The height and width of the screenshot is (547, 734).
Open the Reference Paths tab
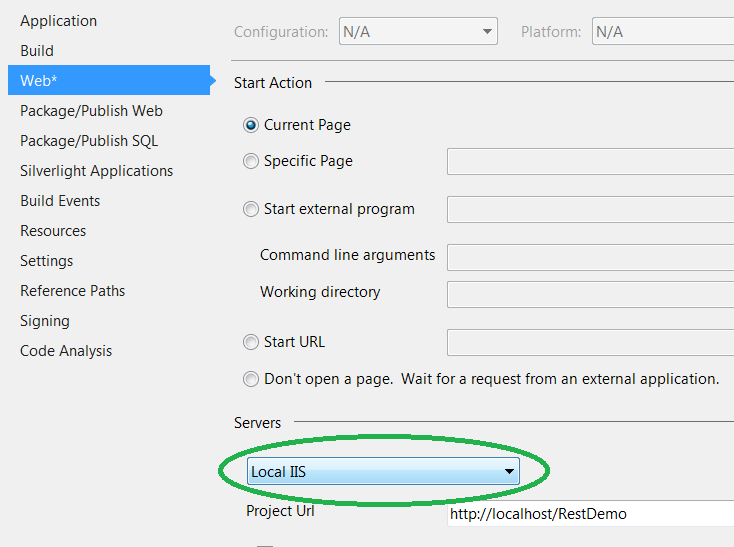[x=73, y=291]
